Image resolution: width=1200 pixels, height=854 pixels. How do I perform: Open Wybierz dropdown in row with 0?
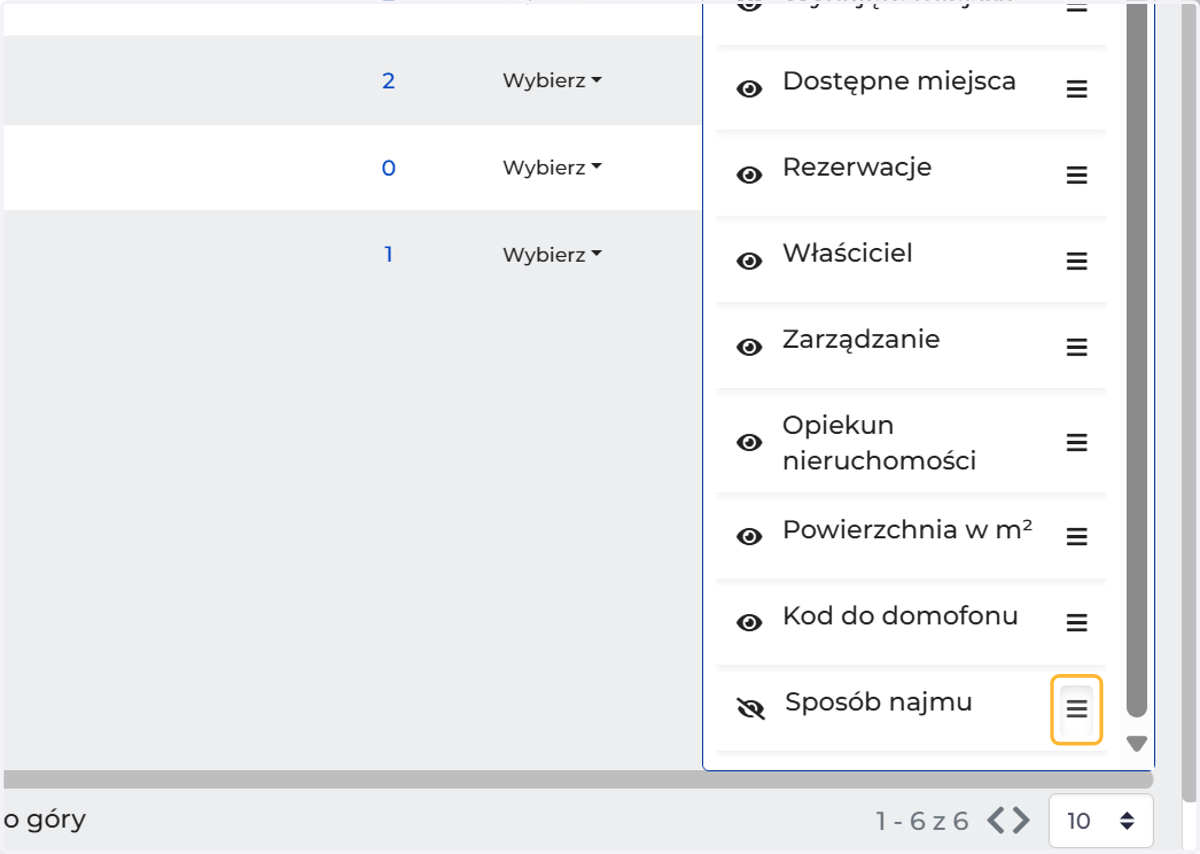552,168
